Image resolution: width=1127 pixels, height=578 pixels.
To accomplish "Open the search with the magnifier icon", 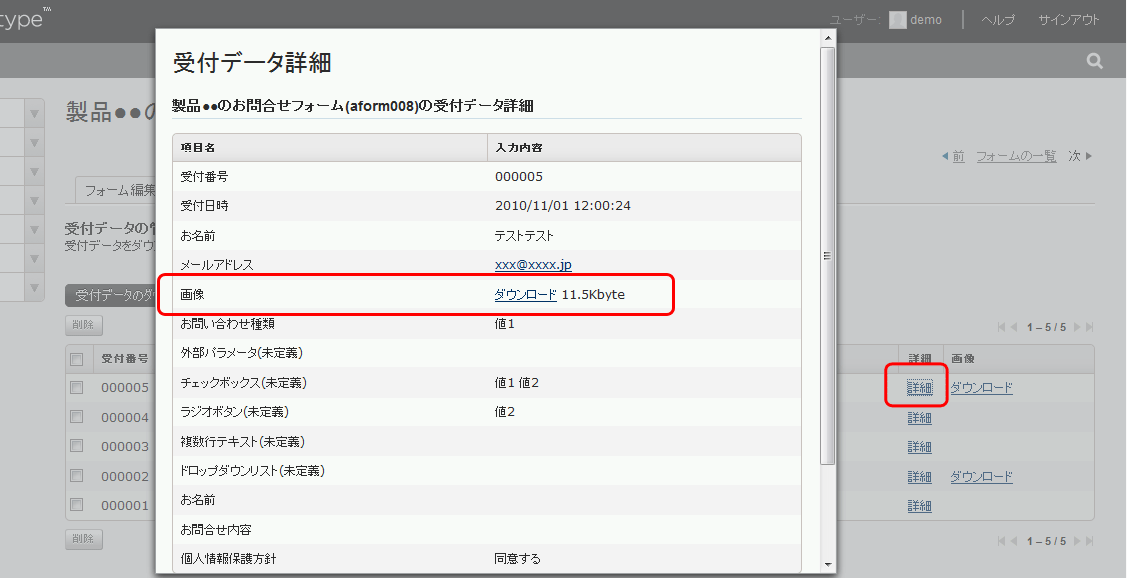I will pos(1094,60).
